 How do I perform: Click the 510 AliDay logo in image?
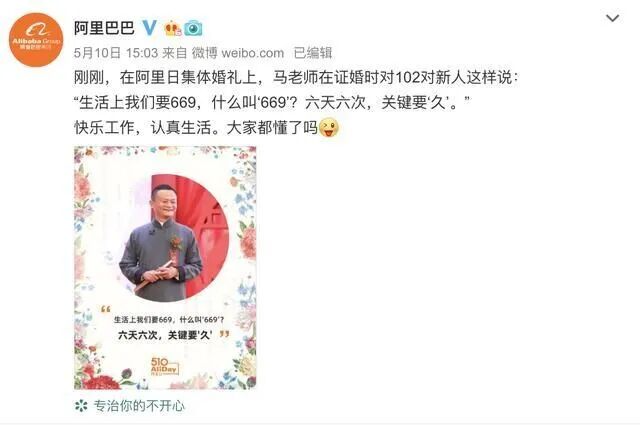coord(164,366)
